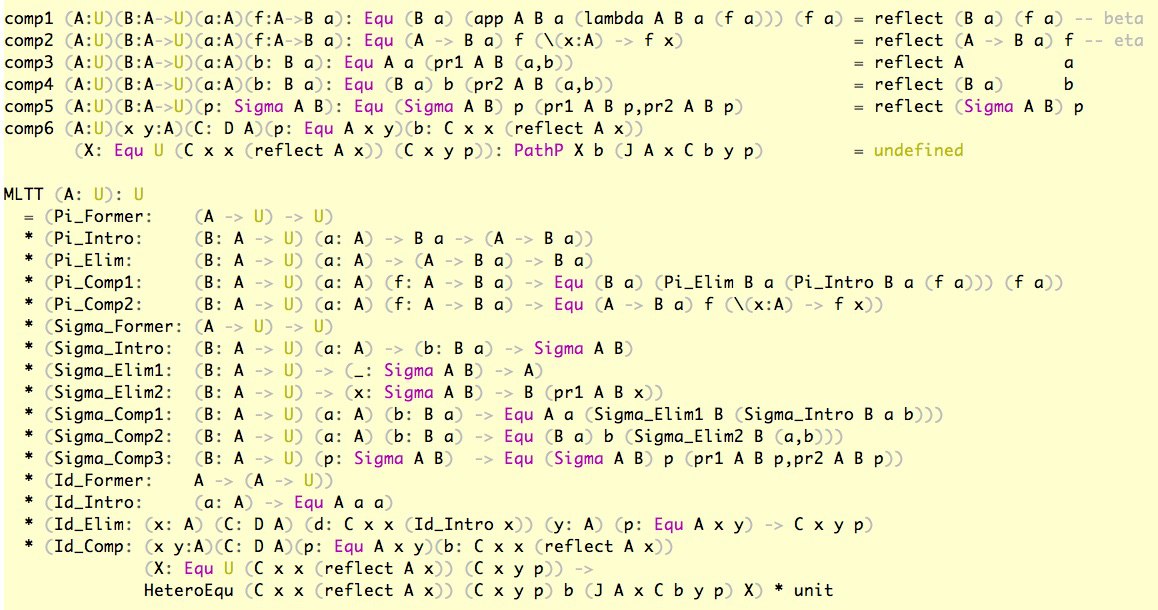1158x610 pixels.
Task: Click the word 'unit' at the end
Action: pos(814,591)
